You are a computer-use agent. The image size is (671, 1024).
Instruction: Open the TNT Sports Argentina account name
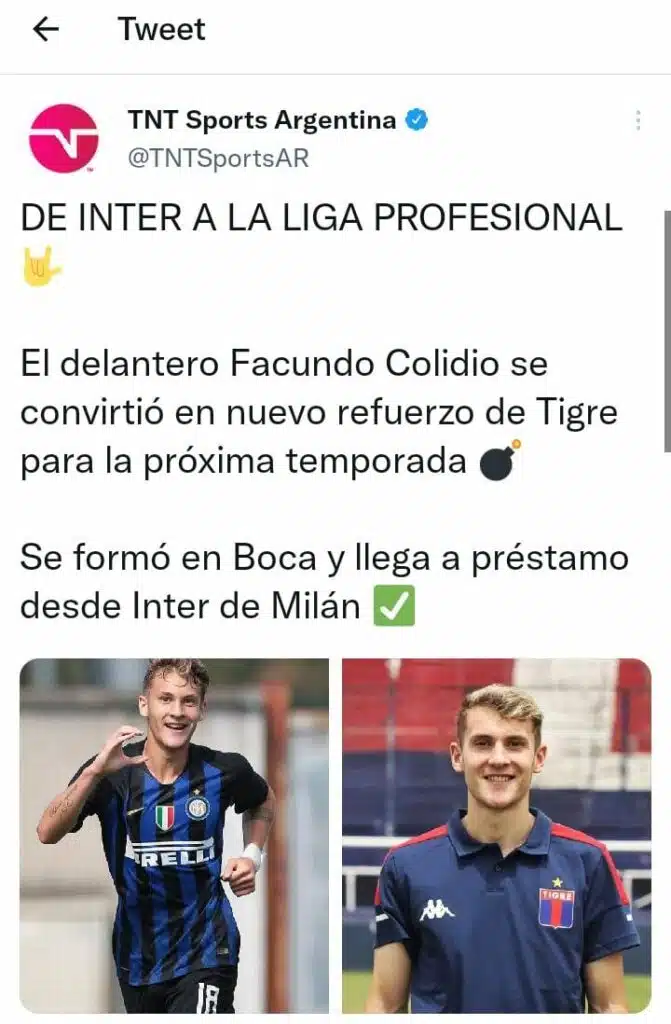point(262,120)
